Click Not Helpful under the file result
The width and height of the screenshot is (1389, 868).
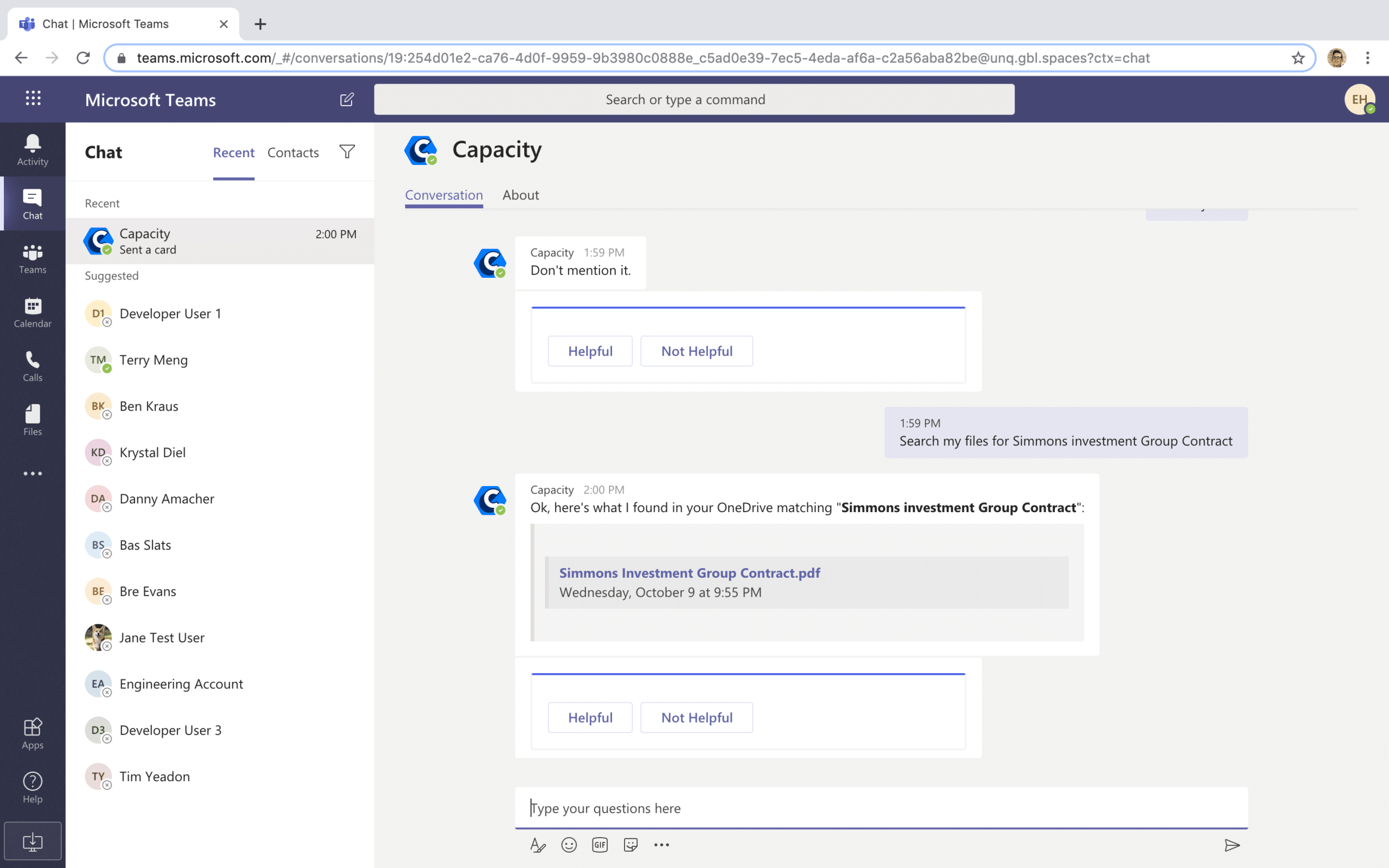(696, 718)
